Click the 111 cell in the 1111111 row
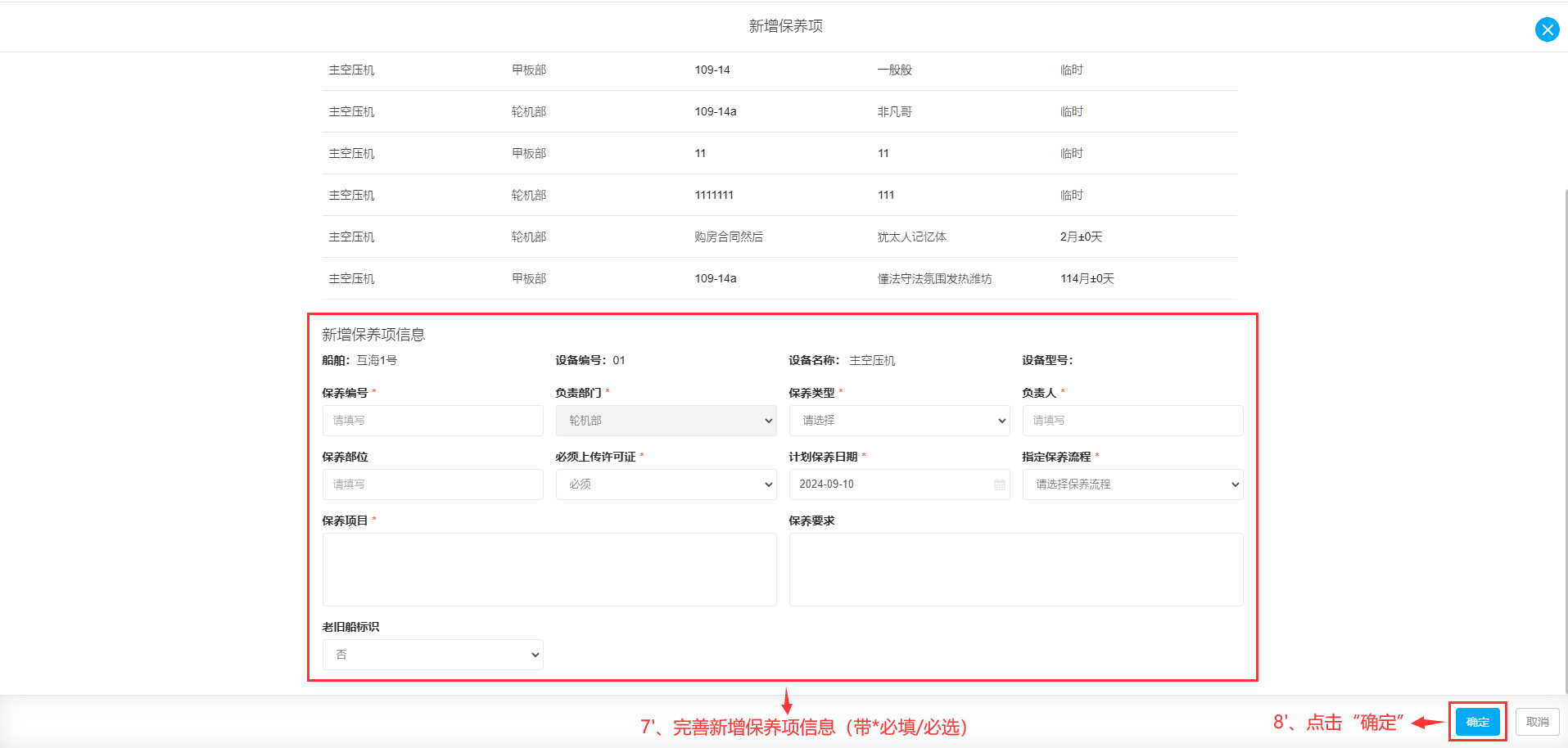 click(886, 196)
